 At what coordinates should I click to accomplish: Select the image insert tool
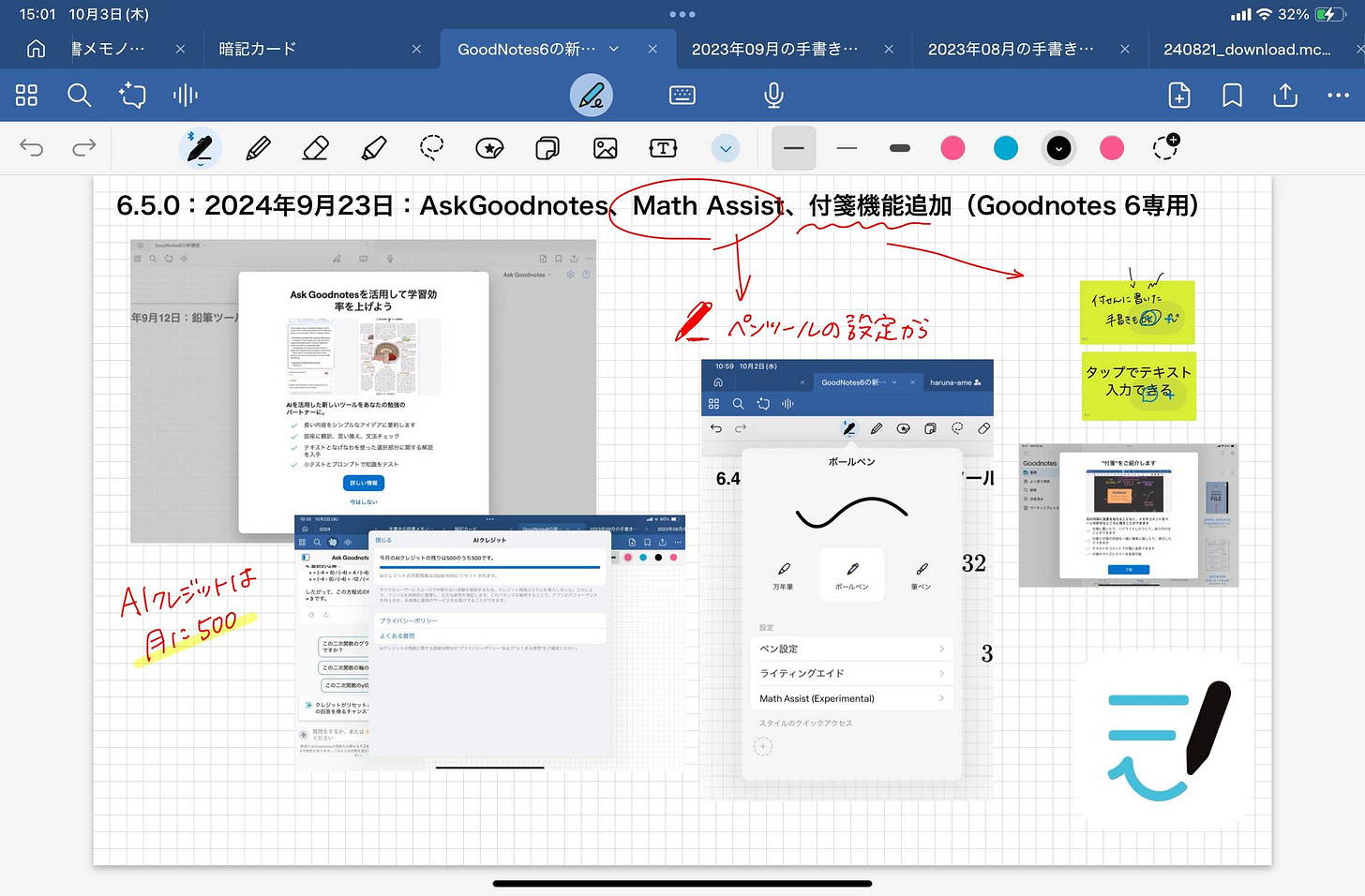tap(606, 148)
